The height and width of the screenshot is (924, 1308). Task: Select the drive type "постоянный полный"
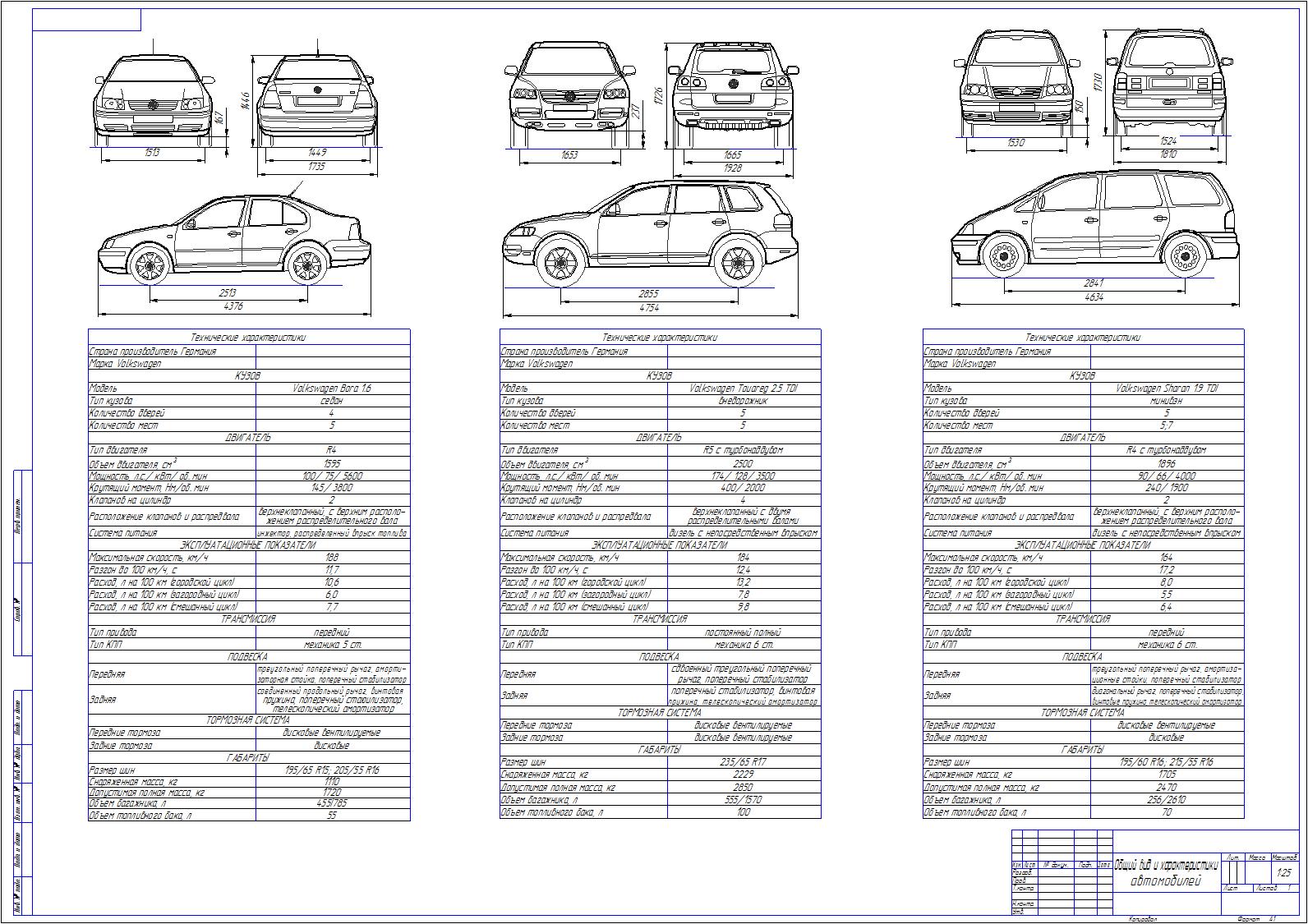point(744,632)
